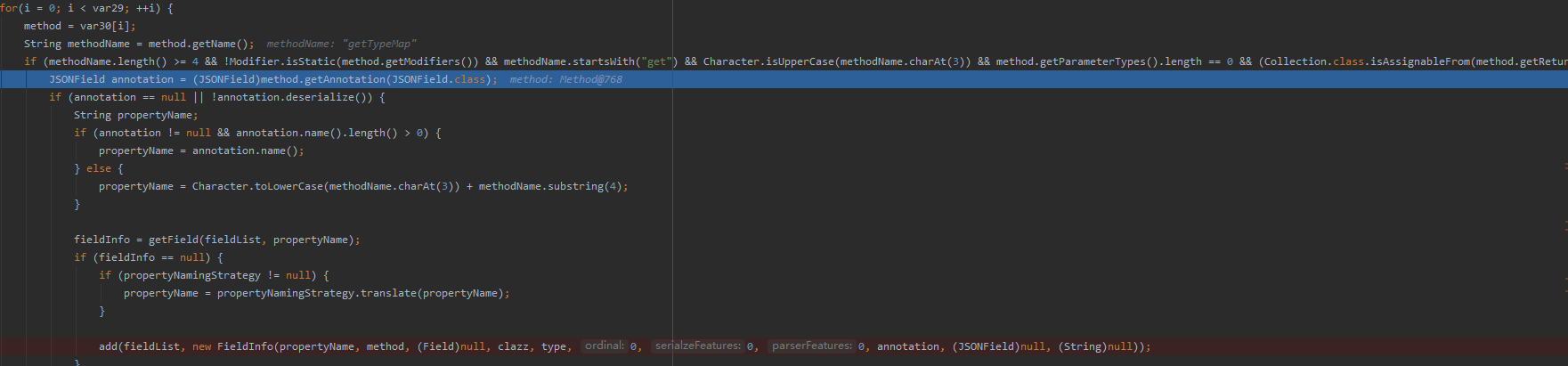1568x366 pixels.
Task: Click 'method.getParameterTypes().length == 0' expression
Action: point(1115,61)
